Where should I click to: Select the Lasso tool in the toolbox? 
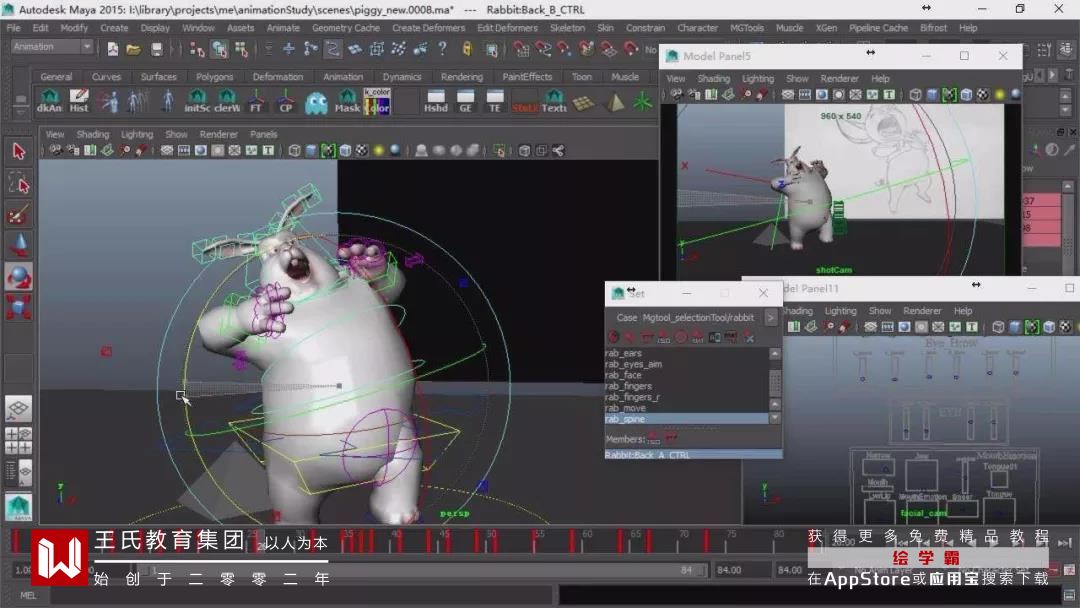click(x=19, y=183)
